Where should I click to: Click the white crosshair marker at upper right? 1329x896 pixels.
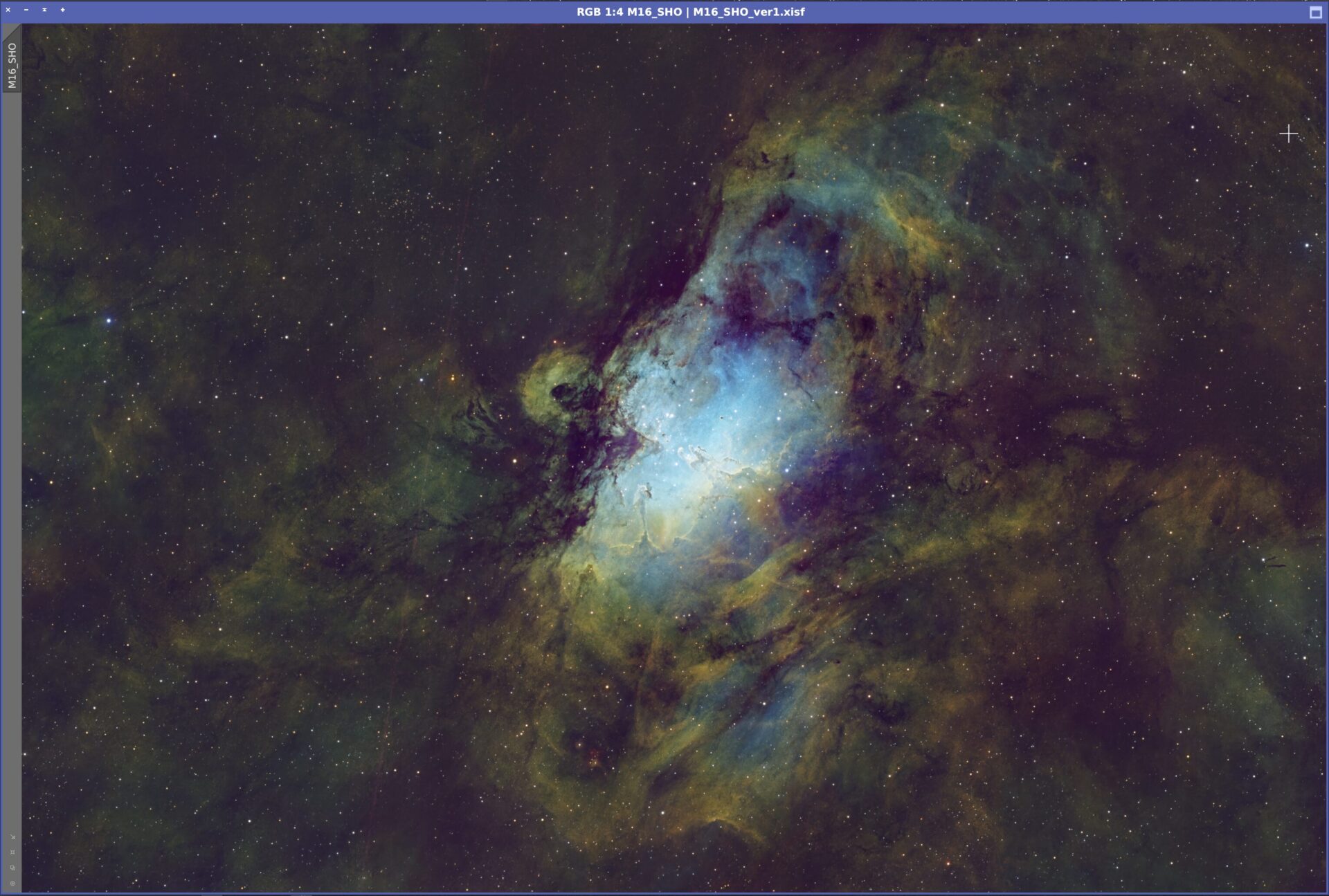(1288, 134)
